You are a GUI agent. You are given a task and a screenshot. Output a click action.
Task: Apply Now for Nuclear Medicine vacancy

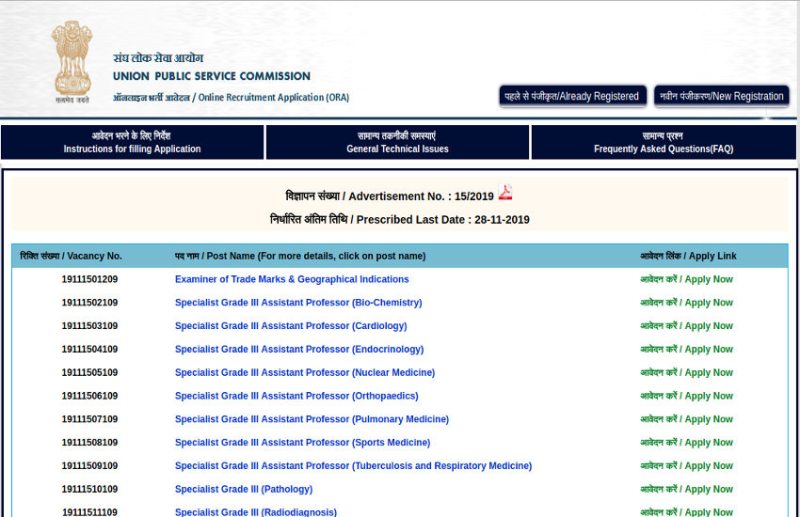coord(687,373)
